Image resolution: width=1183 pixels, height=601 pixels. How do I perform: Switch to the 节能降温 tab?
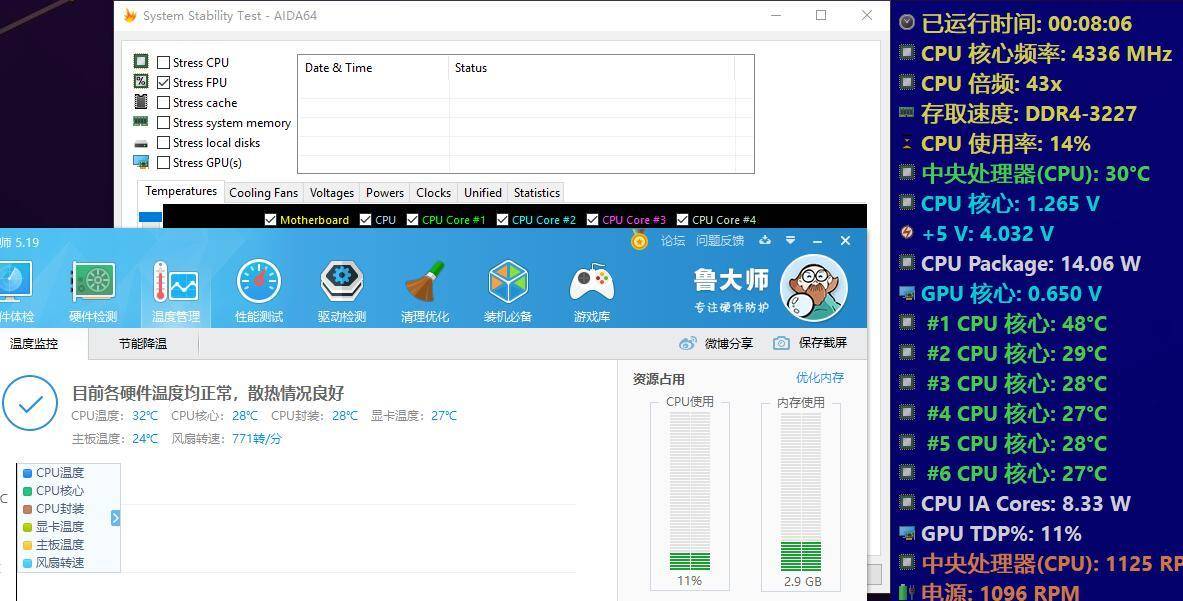tap(143, 343)
